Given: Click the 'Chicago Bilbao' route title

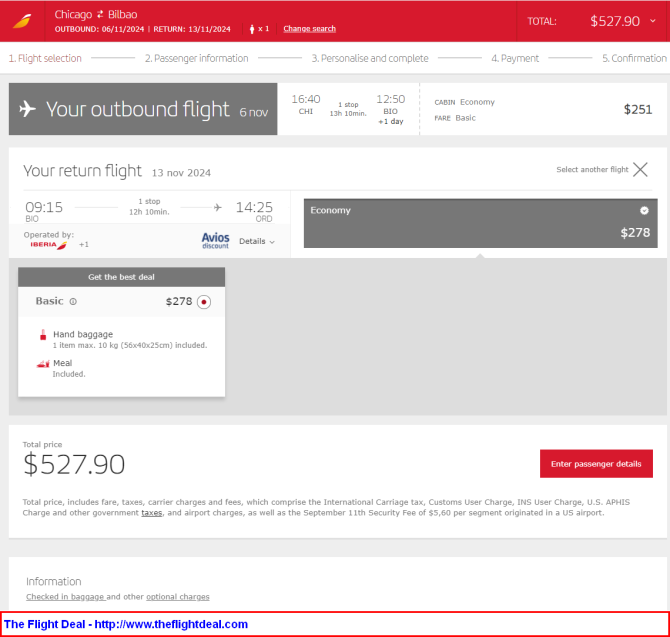Looking at the screenshot, I should [x=96, y=15].
